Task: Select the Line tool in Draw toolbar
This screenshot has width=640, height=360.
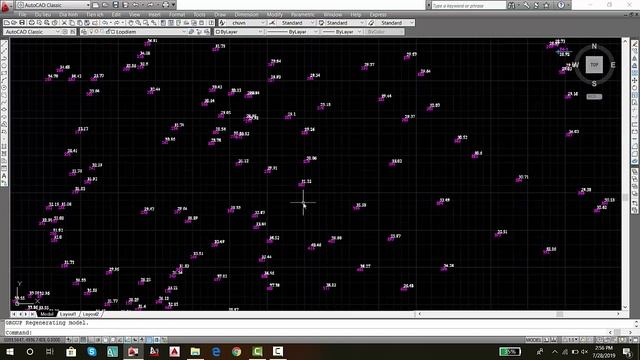Action: click(4, 44)
